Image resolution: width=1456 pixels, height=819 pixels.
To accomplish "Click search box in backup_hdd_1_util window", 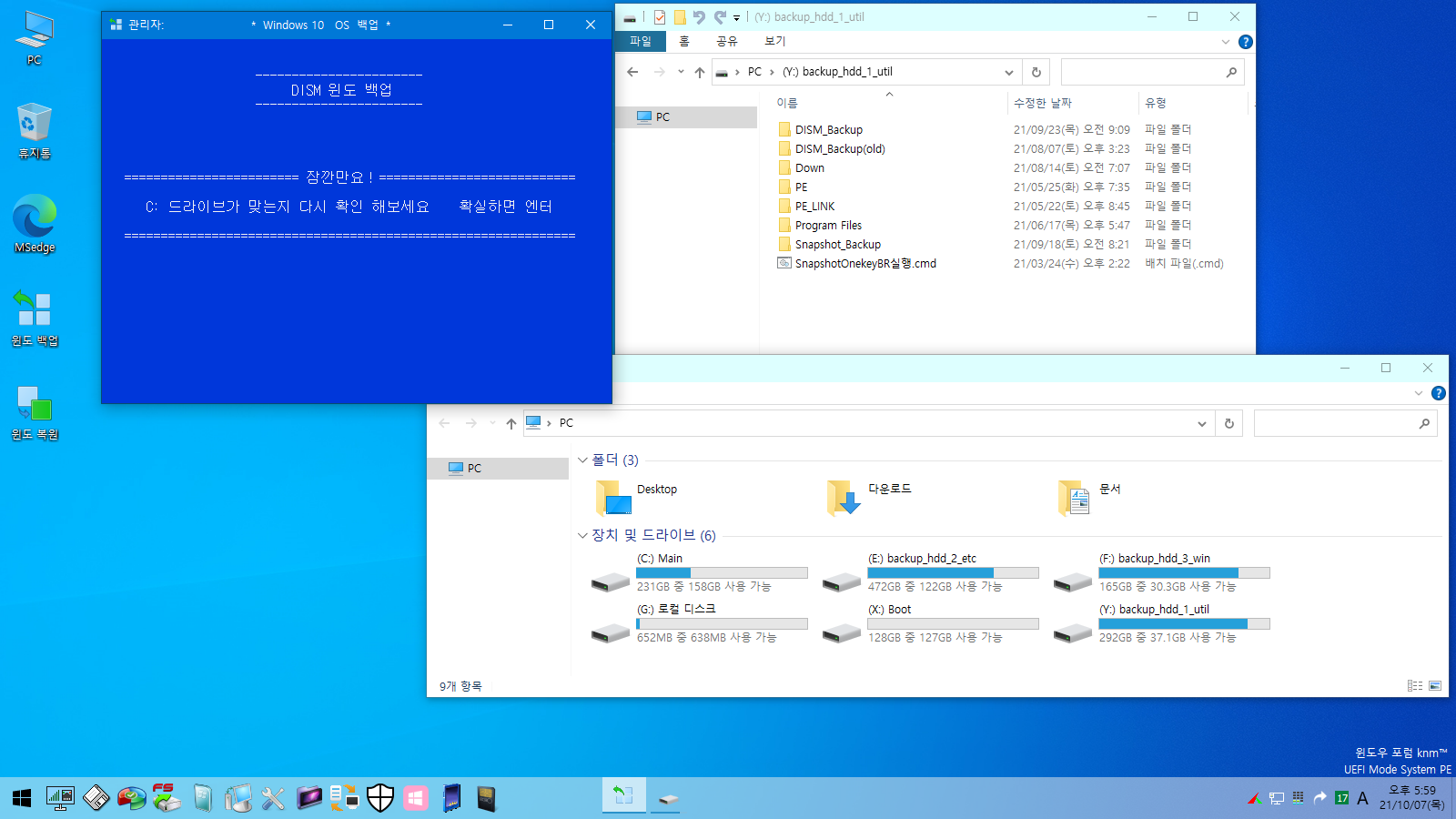I will [x=1152, y=72].
